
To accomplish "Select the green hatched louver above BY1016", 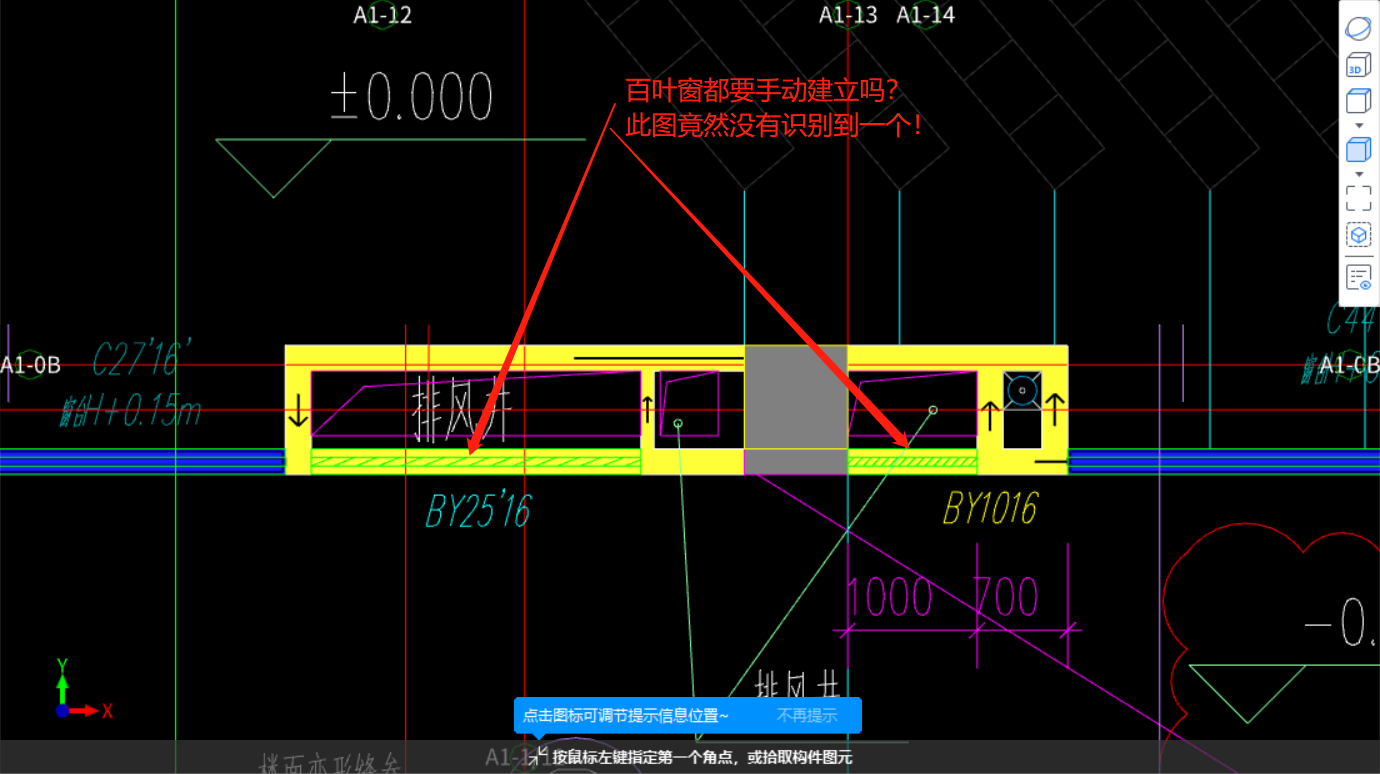I will point(912,461).
